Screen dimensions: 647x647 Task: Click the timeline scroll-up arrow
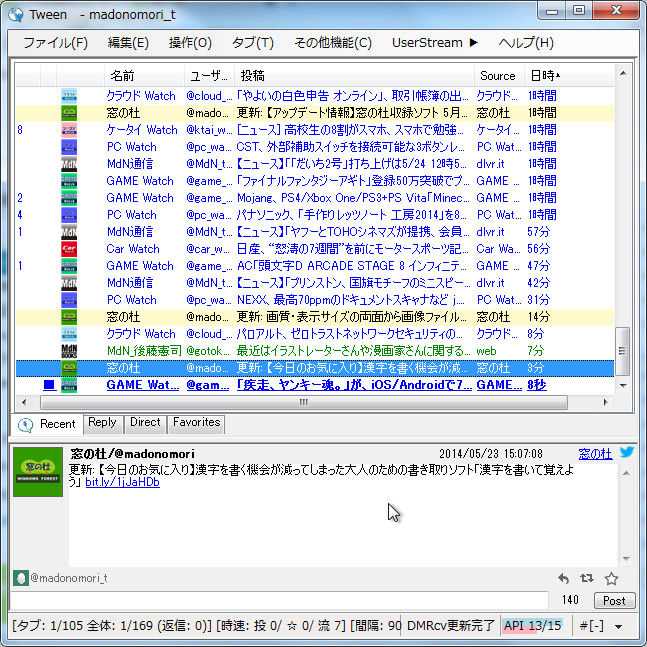(623, 73)
